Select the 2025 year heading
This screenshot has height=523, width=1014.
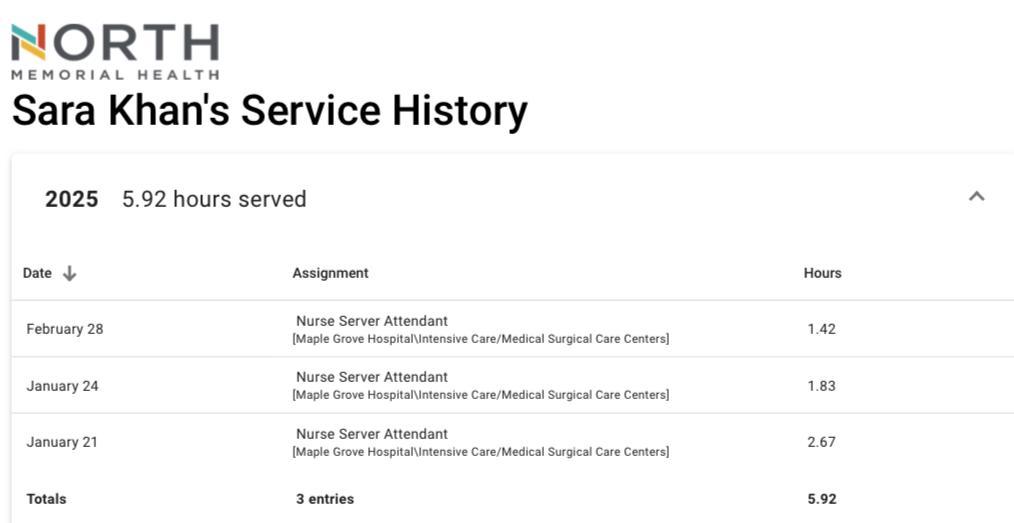(x=72, y=199)
